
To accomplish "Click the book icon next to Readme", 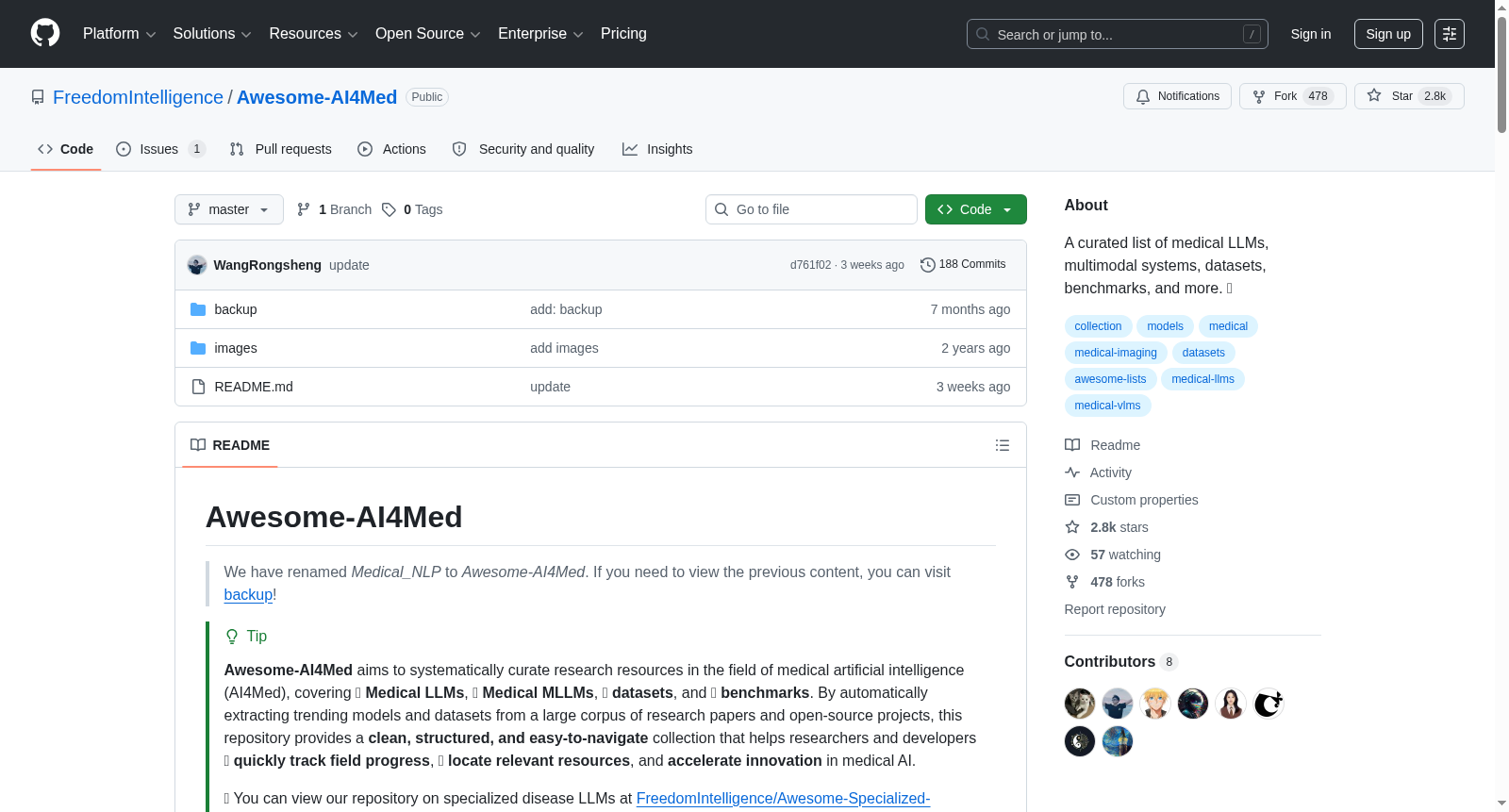I will pyautogui.click(x=1072, y=445).
